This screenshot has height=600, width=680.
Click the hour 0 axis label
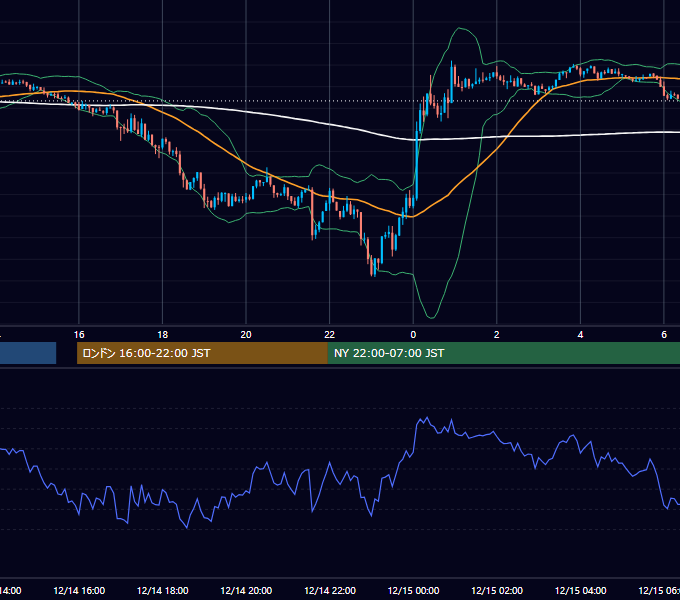tap(413, 335)
